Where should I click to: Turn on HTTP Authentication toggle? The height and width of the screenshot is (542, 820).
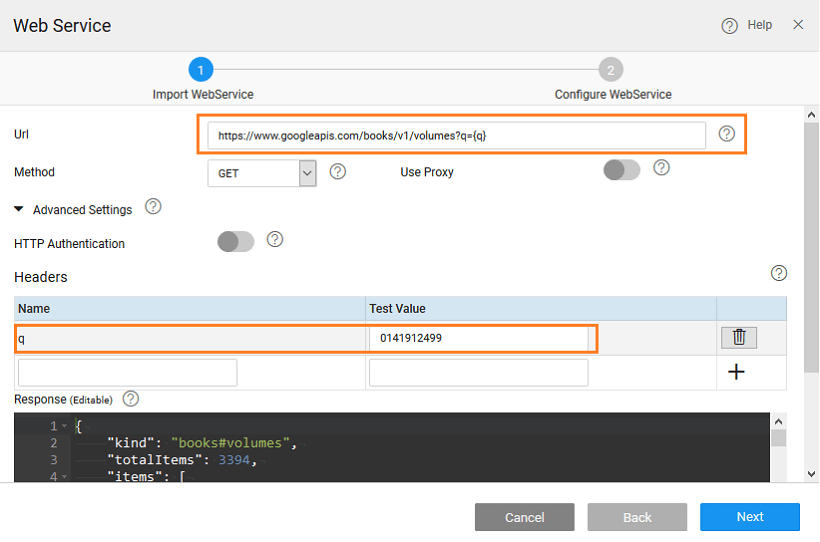[236, 242]
